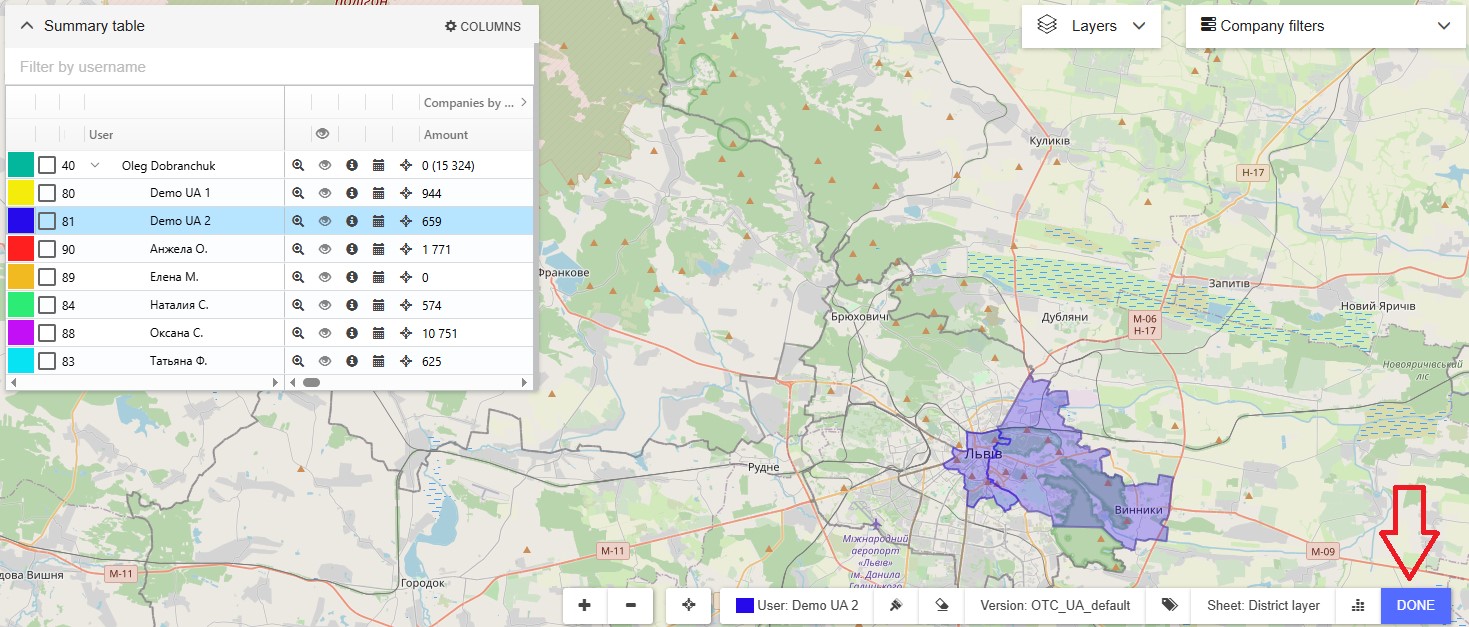Image resolution: width=1469 pixels, height=627 pixels.
Task: Collapse the Summary table panel
Action: pos(27,26)
